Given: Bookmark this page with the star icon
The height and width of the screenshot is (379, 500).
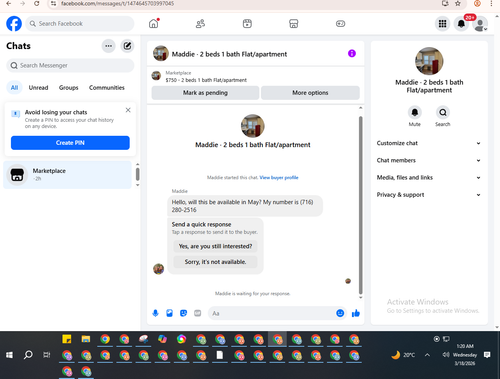Looking at the screenshot, I should [458, 3].
